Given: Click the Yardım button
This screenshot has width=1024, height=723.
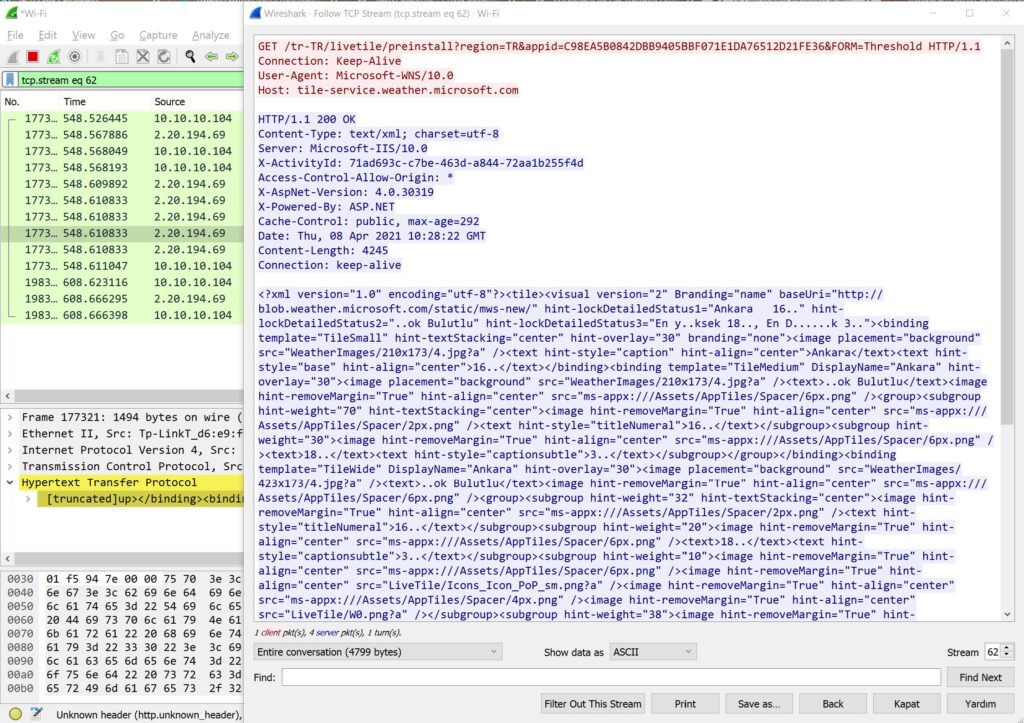Looking at the screenshot, I should pos(980,703).
